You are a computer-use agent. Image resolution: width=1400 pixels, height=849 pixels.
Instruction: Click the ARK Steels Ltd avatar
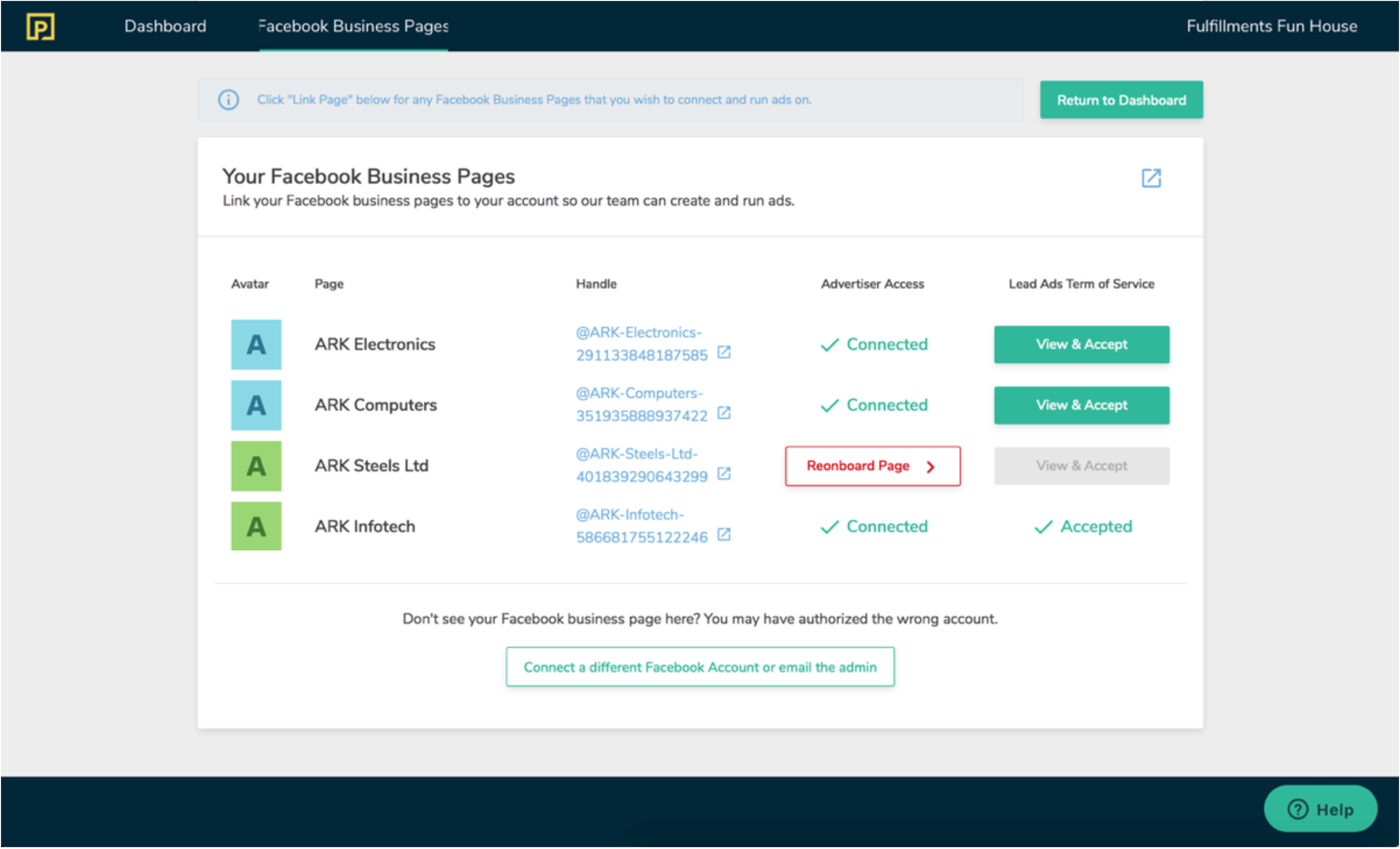256,466
